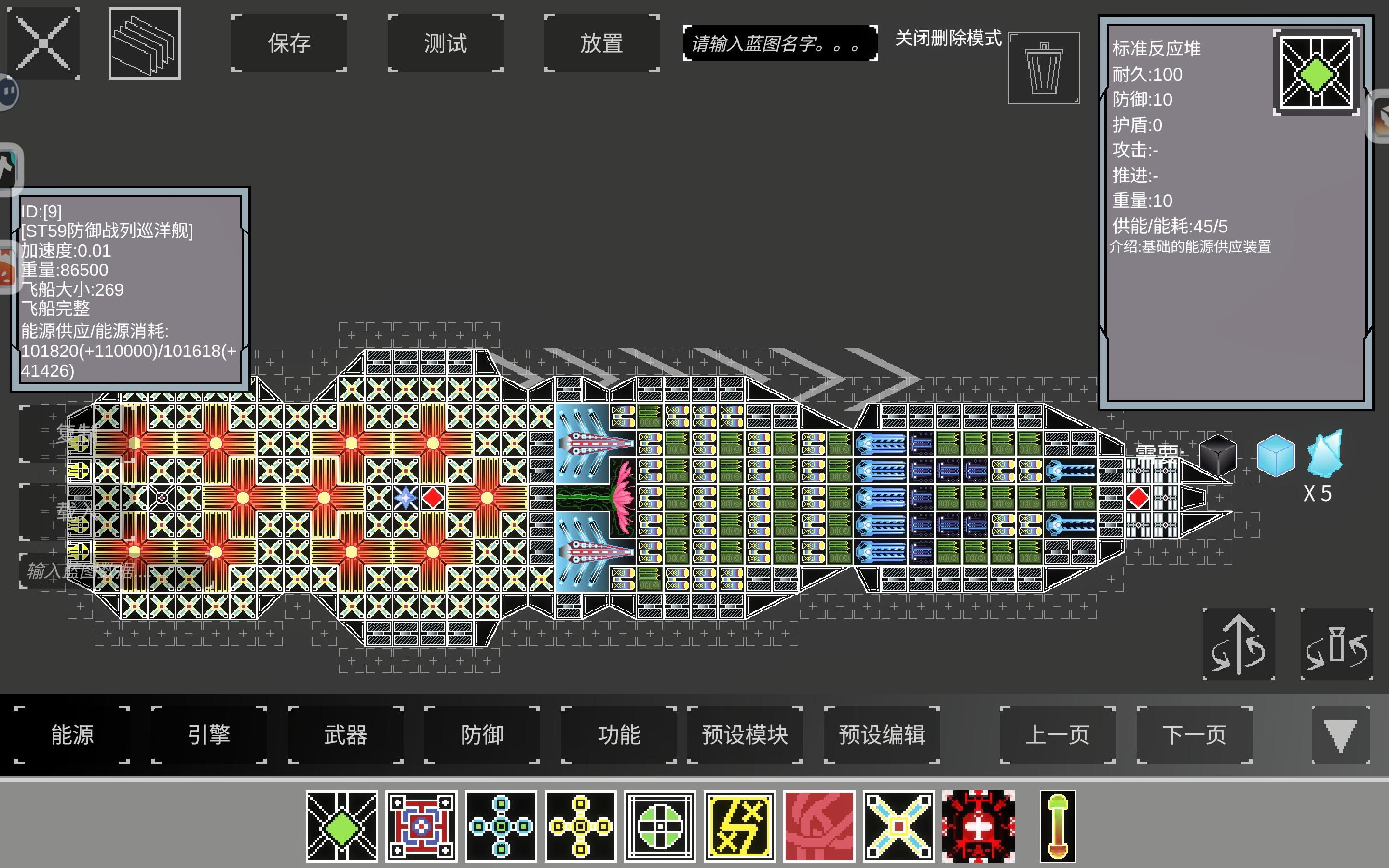Choose the red skull cross module
The width and height of the screenshot is (1389, 868).
[978, 826]
